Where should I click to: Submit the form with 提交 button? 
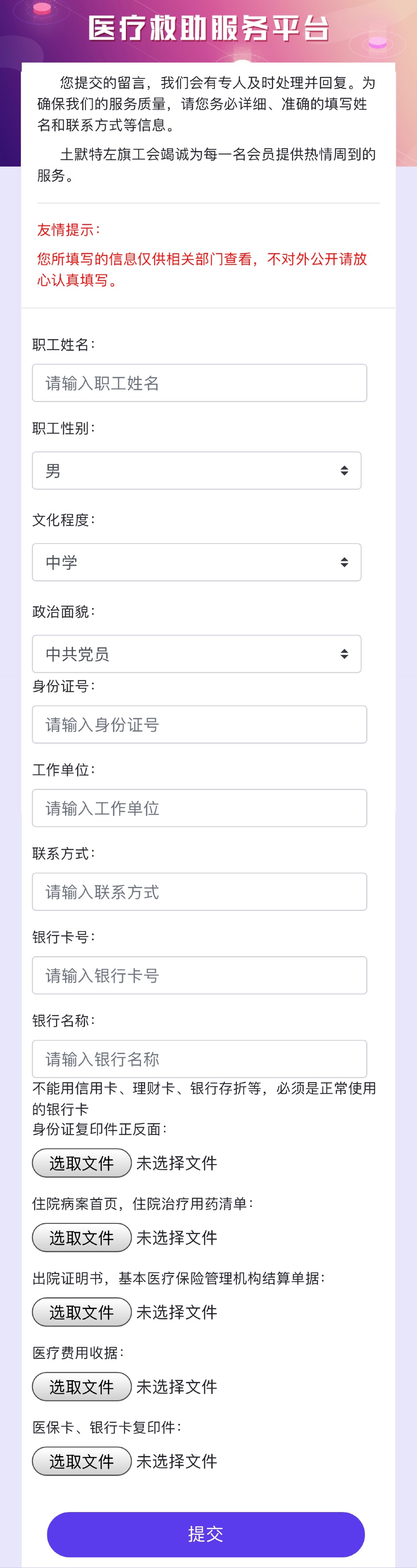pyautogui.click(x=206, y=1534)
